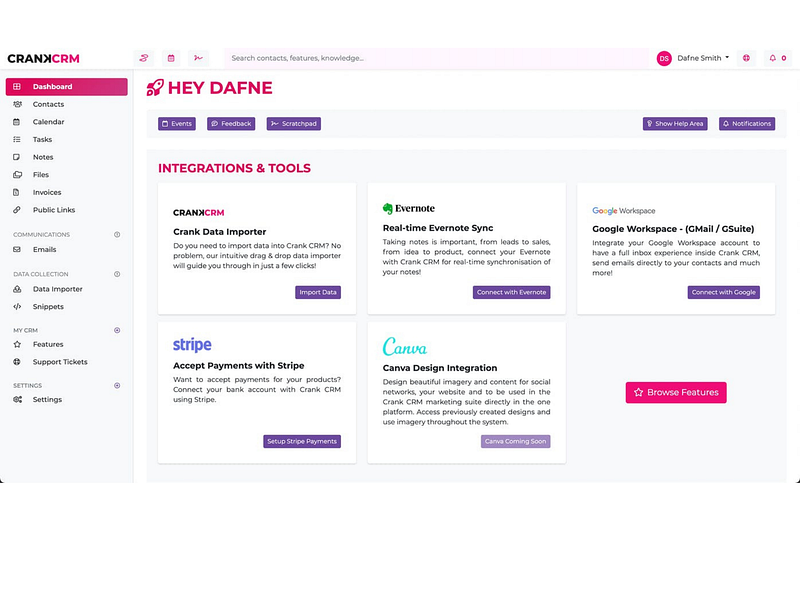Open the scratchpad shortcut icon in top bar
Viewport: 800px width, 600px height.
198,58
